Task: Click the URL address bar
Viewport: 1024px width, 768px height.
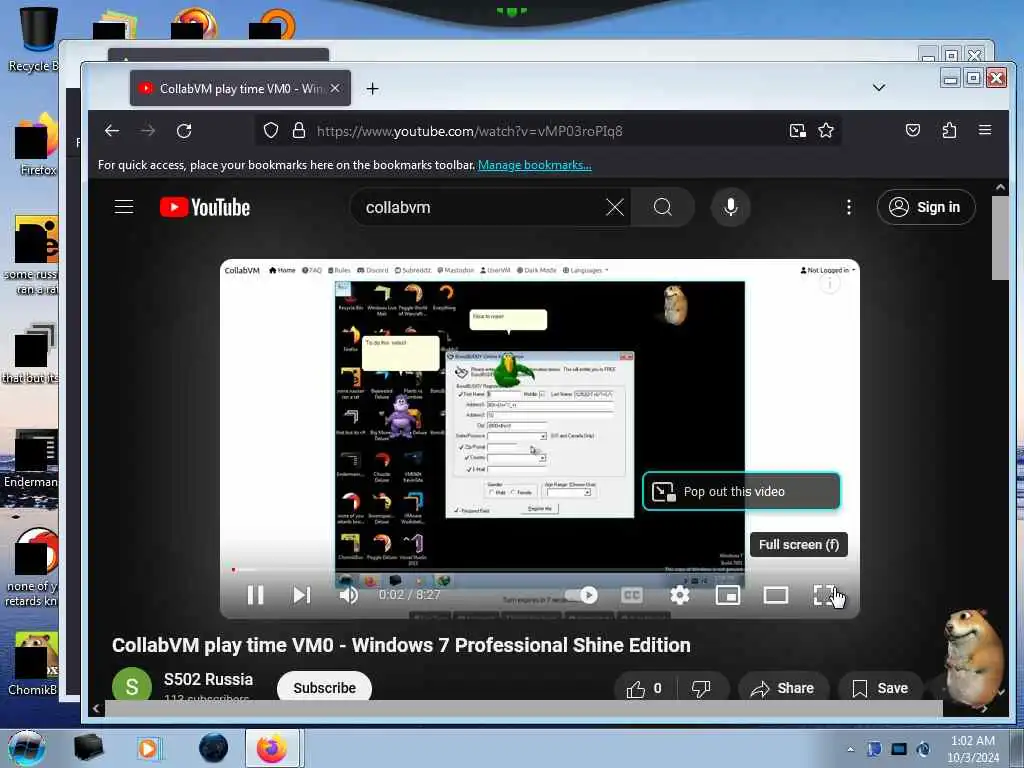Action: click(549, 131)
